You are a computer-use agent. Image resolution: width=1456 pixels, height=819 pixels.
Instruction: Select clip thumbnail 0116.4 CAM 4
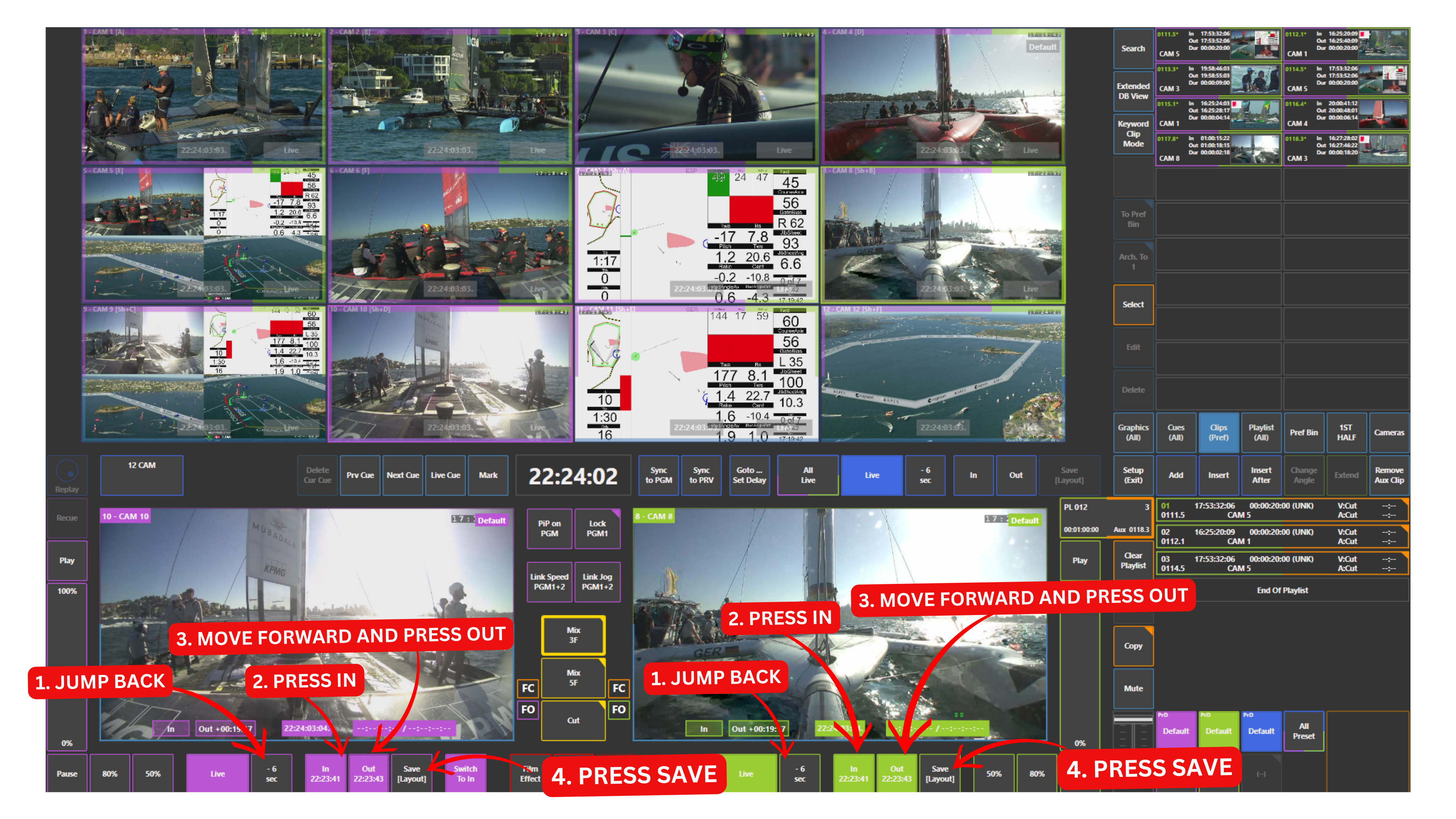point(1346,114)
